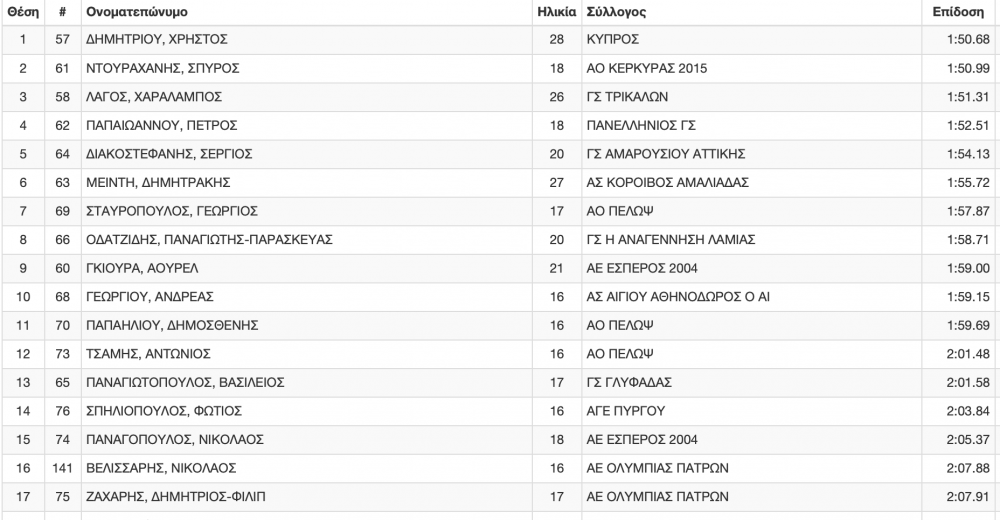Select ΟΔΑΤΖΙΔΗΣ, ΠΑΝΑΓΙΩΤΗΣ-ΠΑΡΑΣΚΕΥΑΣ row
This screenshot has width=1000, height=520.
210,239
